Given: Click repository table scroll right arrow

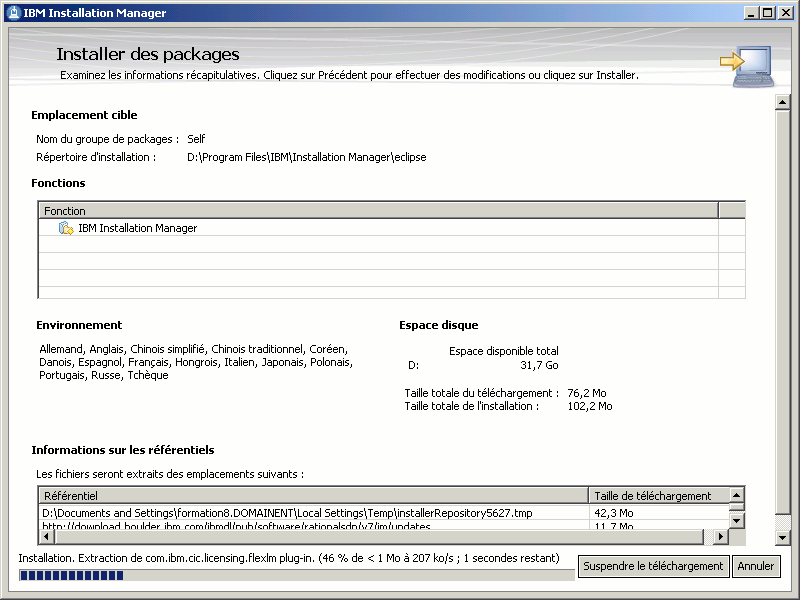Looking at the screenshot, I should 721,537.
